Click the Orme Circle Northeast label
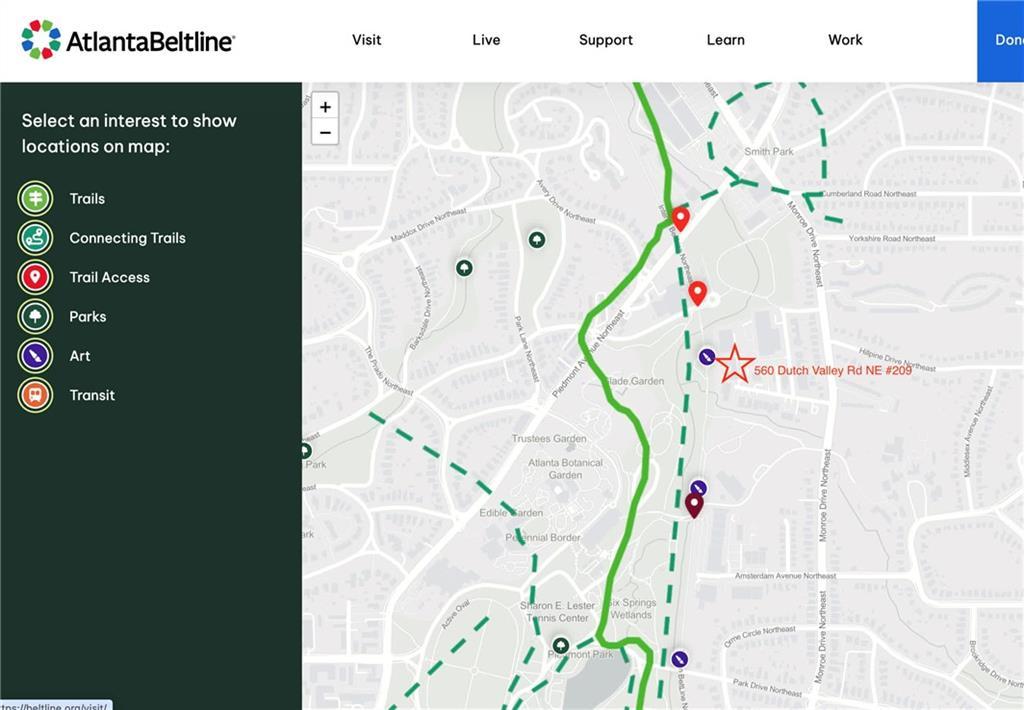This screenshot has height=710, width=1024. point(760,636)
